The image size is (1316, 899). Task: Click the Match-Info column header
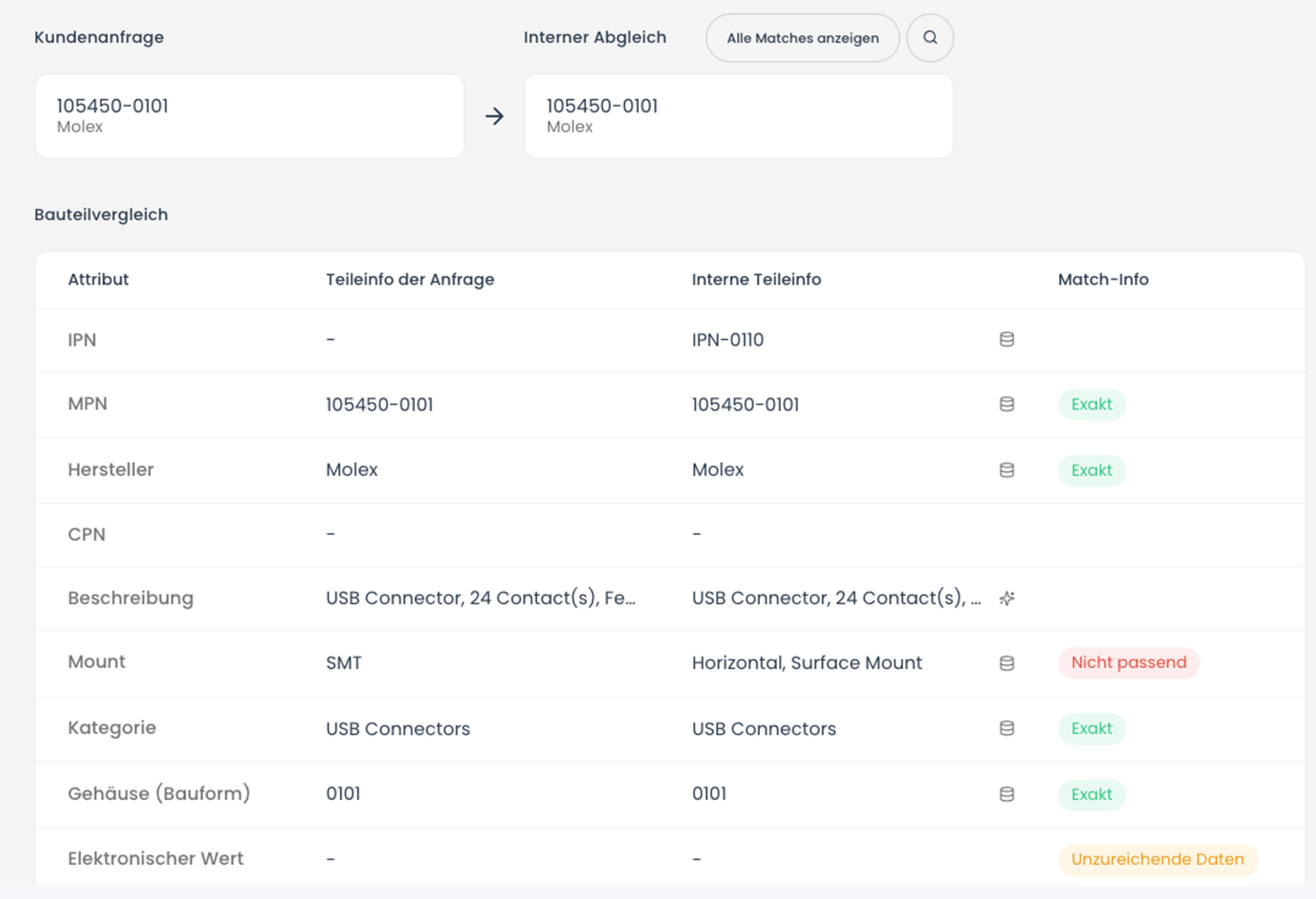1102,280
